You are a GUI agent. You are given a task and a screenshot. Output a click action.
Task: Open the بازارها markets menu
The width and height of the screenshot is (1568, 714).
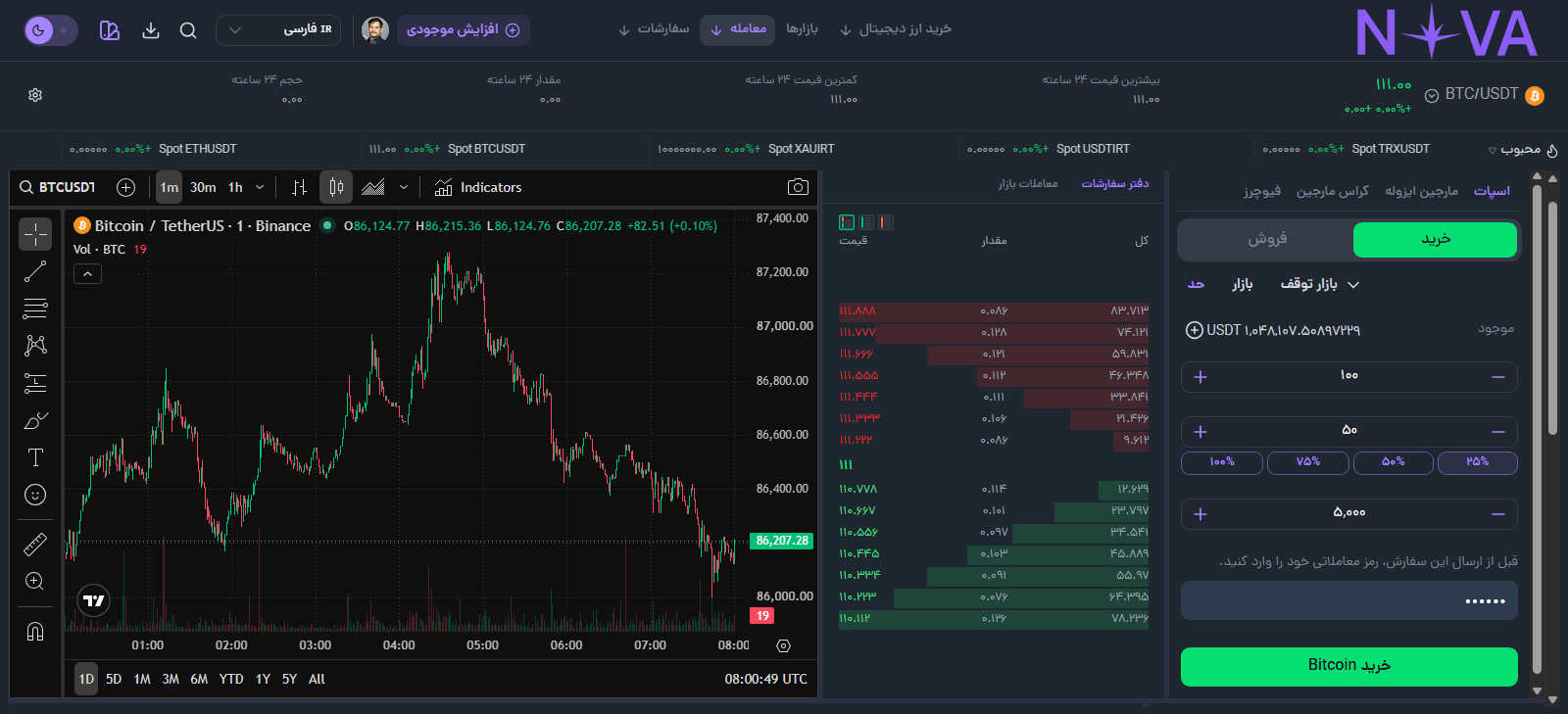pos(802,29)
